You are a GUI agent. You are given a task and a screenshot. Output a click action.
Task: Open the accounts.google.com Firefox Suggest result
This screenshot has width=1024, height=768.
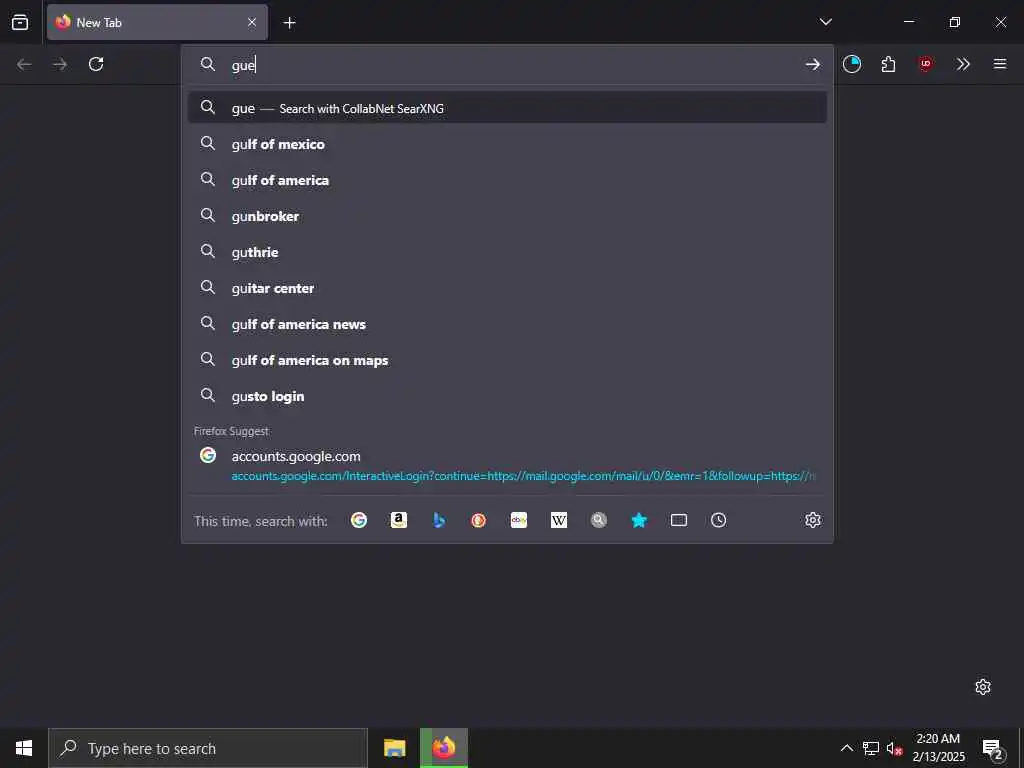click(x=507, y=465)
